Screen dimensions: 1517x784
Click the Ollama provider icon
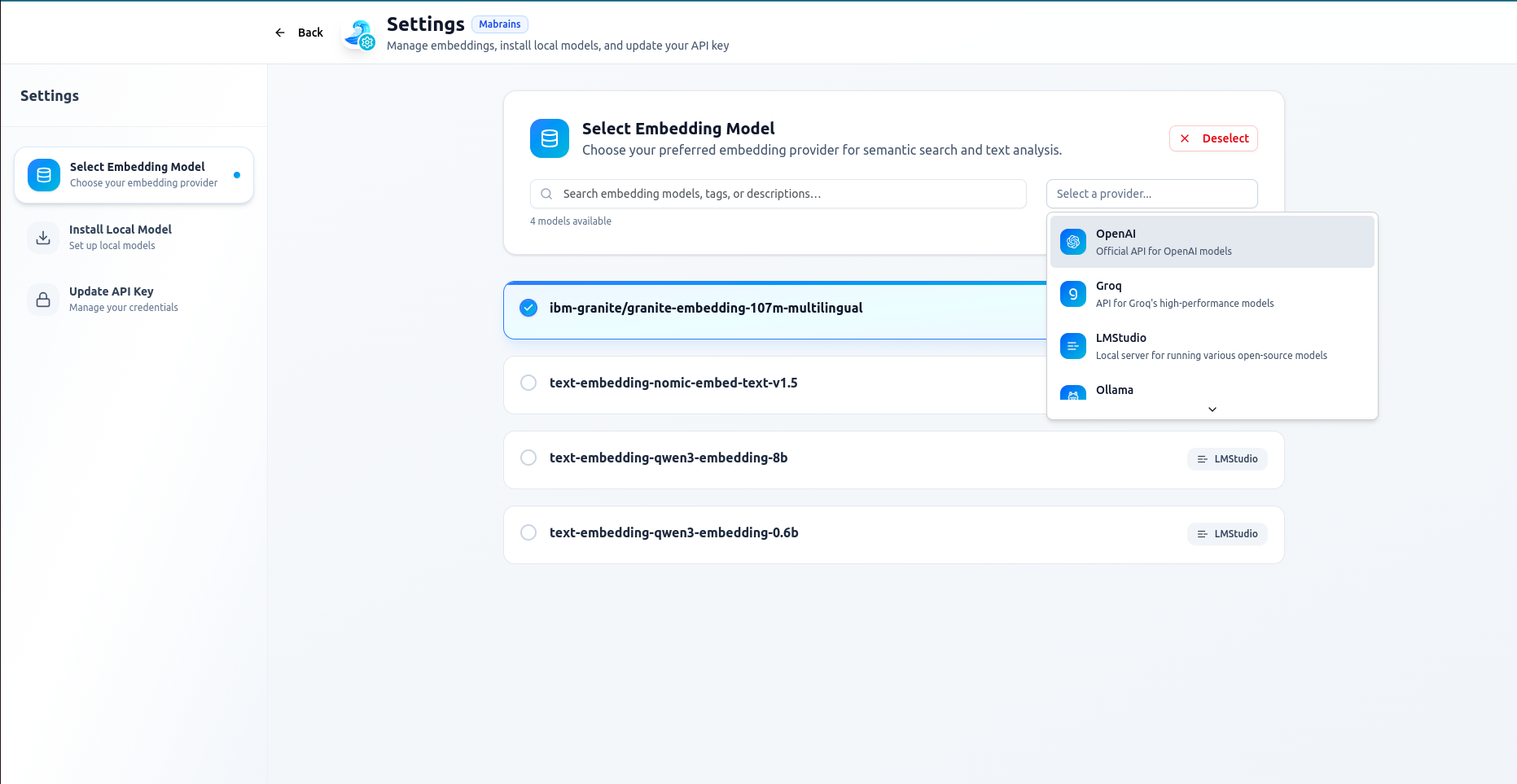pyautogui.click(x=1072, y=395)
